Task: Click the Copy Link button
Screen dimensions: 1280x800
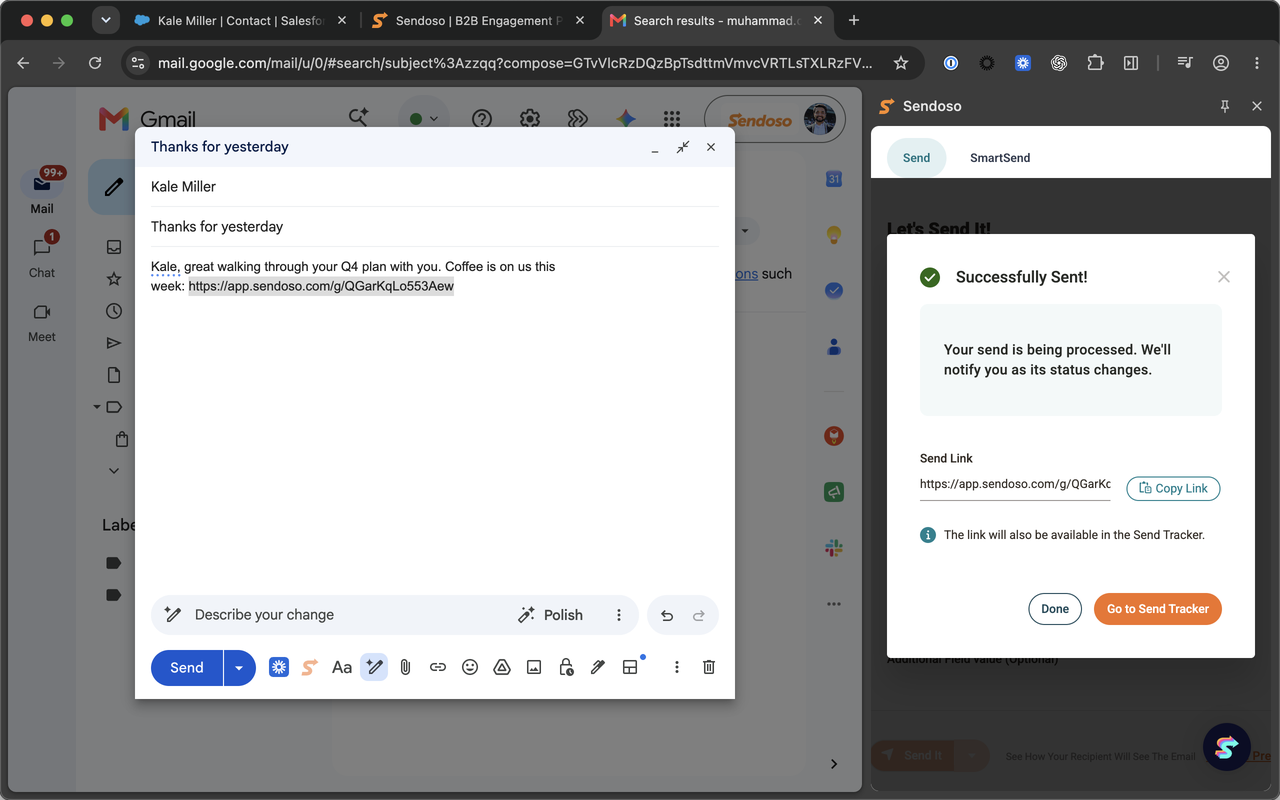Action: coord(1173,488)
